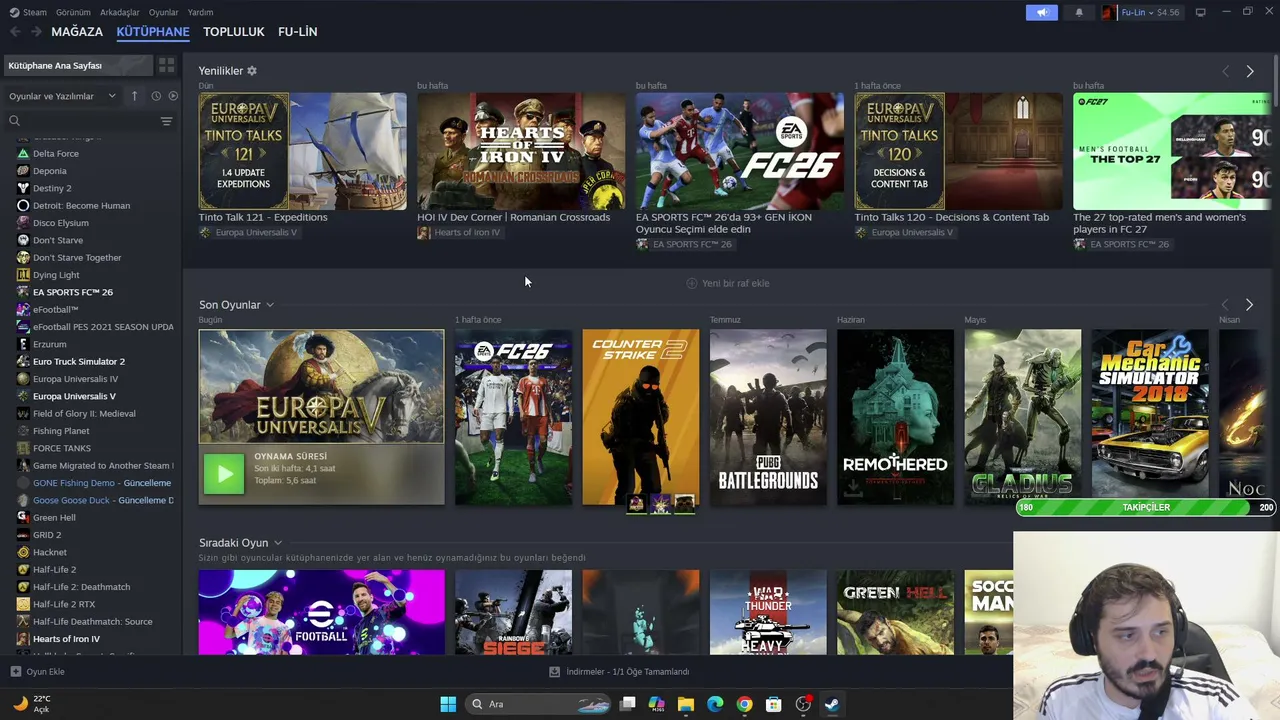This screenshot has height=720, width=1280.
Task: Open Windows Start menu
Action: 448,704
